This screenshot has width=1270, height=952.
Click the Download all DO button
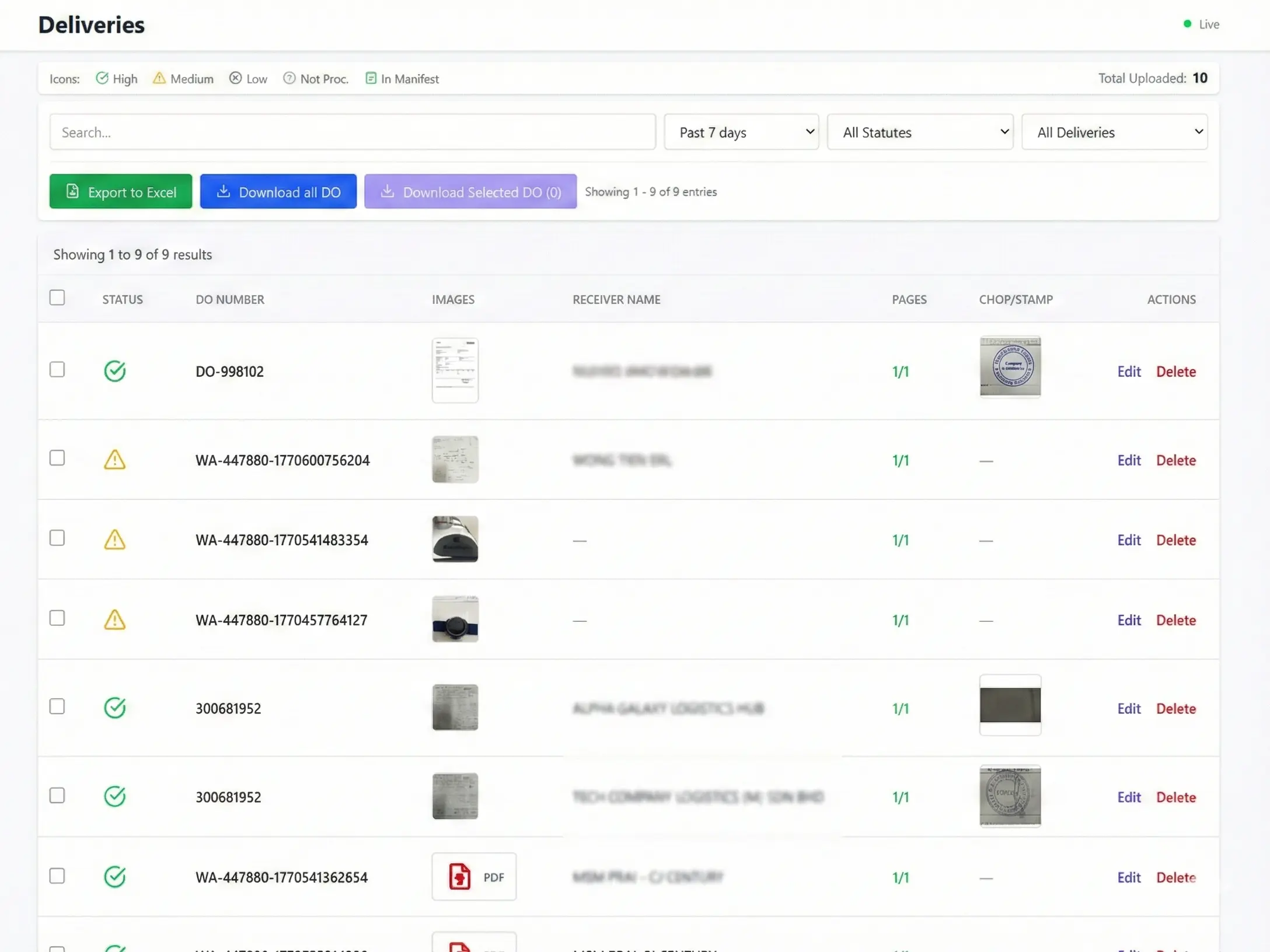tap(278, 192)
